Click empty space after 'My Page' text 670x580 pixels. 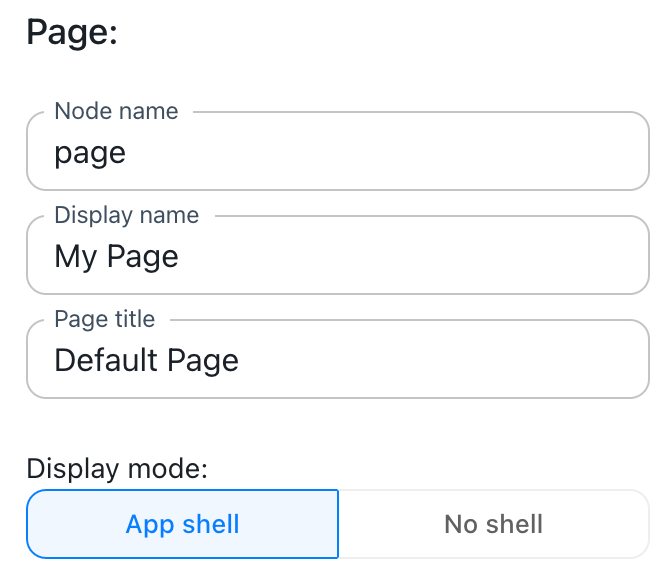pos(420,257)
